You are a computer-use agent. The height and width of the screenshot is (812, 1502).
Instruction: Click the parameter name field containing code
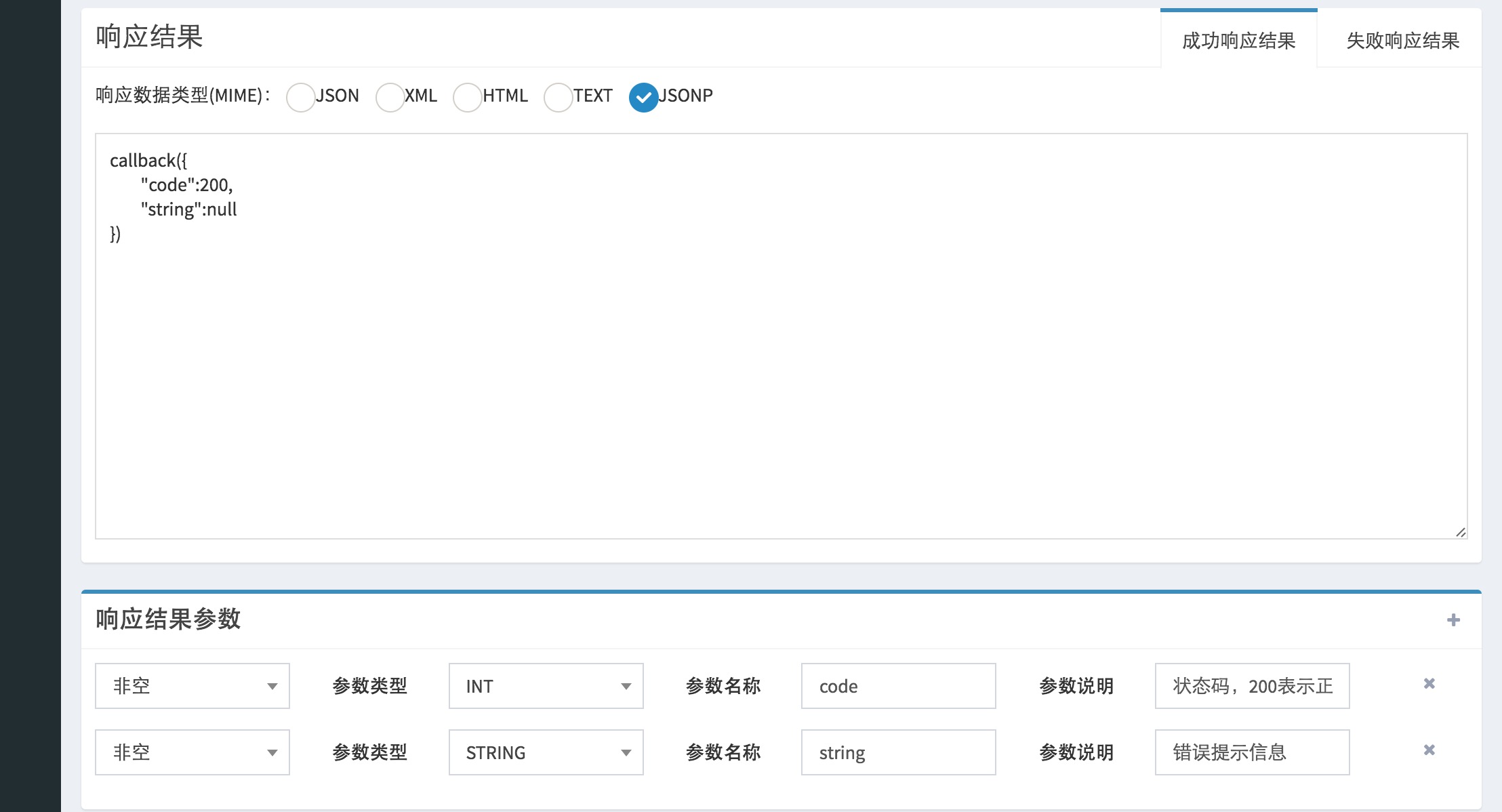pos(898,686)
